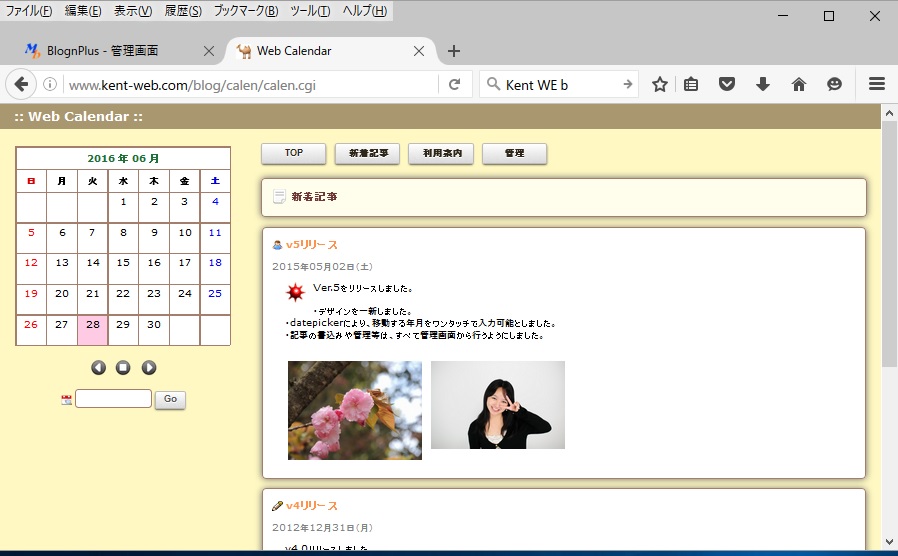Open downloads arrow icon
Viewport: 898px width, 556px height.
pos(763,85)
